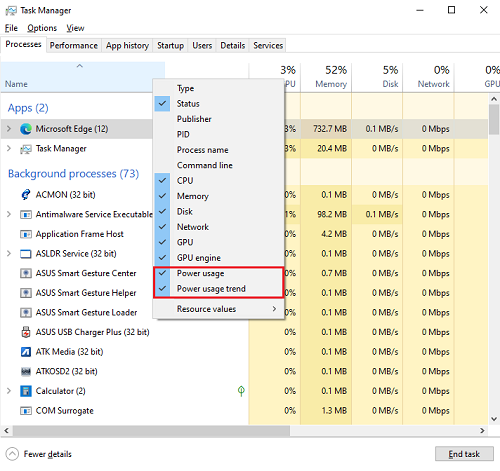
Task: Click the vertical scrollbar up arrow
Action: (x=494, y=99)
